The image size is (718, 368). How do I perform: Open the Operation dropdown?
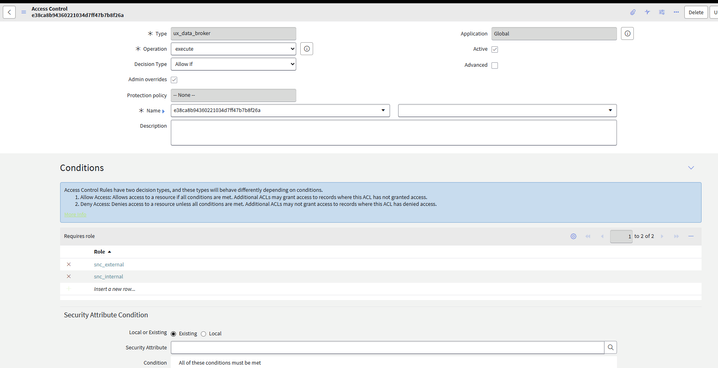[234, 49]
